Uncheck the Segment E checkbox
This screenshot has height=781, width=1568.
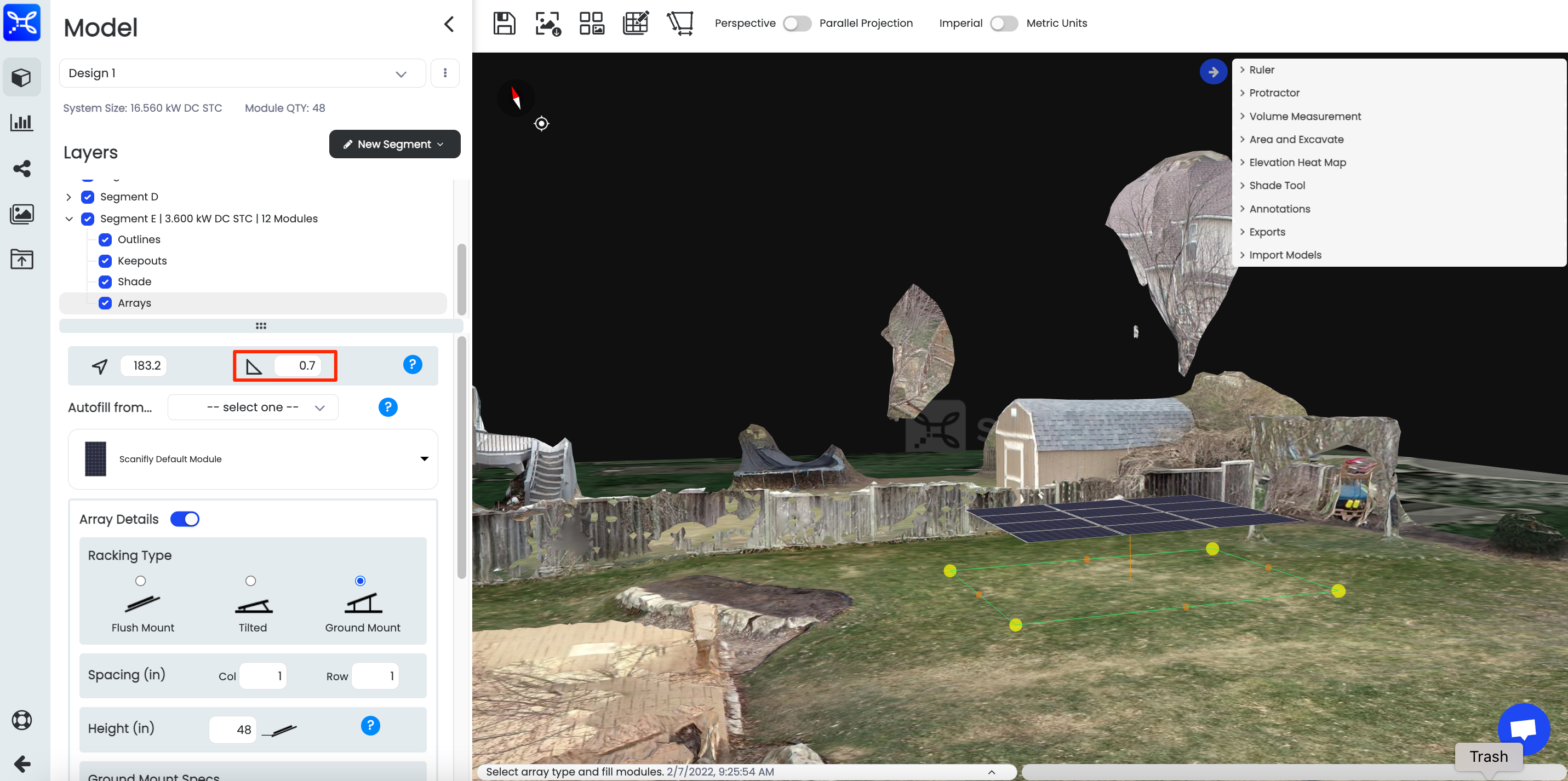[x=88, y=219]
